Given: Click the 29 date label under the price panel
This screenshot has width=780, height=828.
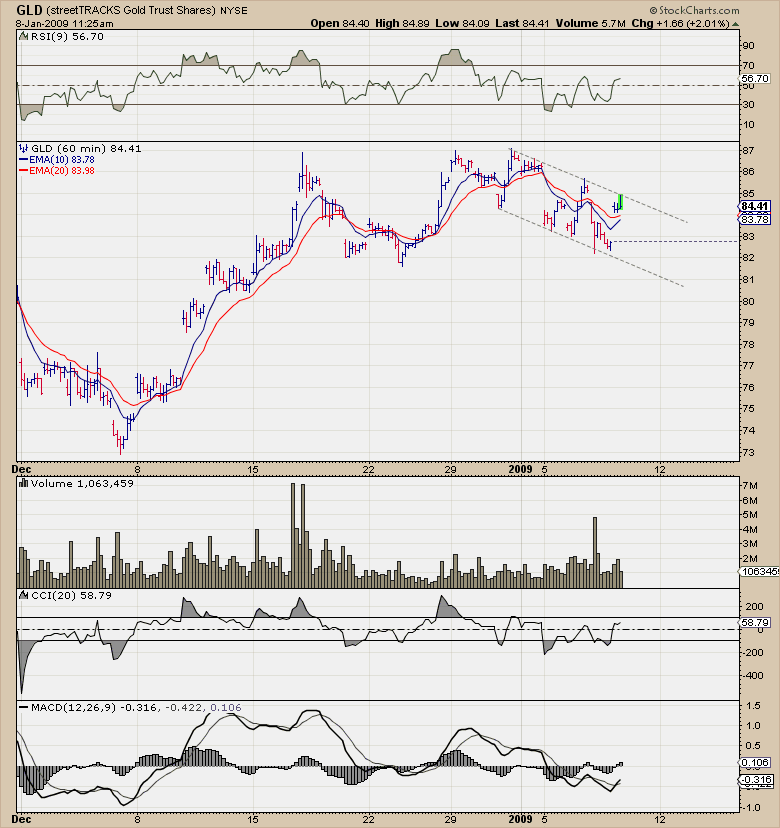Looking at the screenshot, I should point(450,469).
